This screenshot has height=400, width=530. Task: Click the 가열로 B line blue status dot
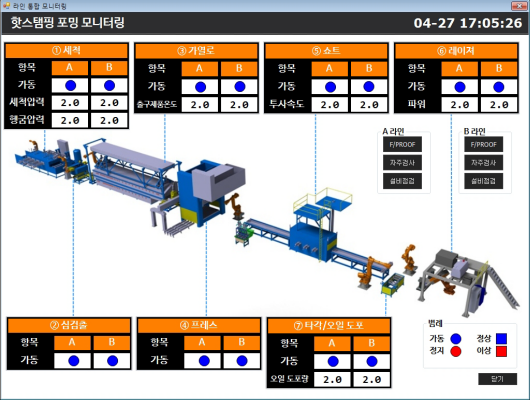click(240, 87)
